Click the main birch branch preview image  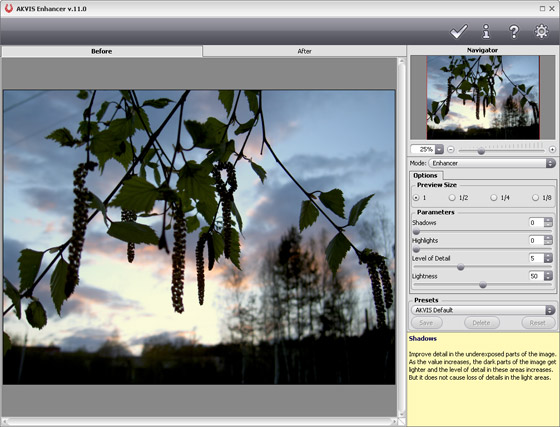199,237
